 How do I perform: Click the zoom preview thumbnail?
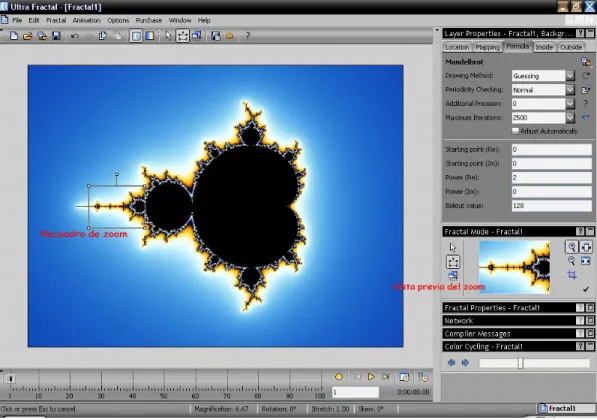(x=514, y=267)
